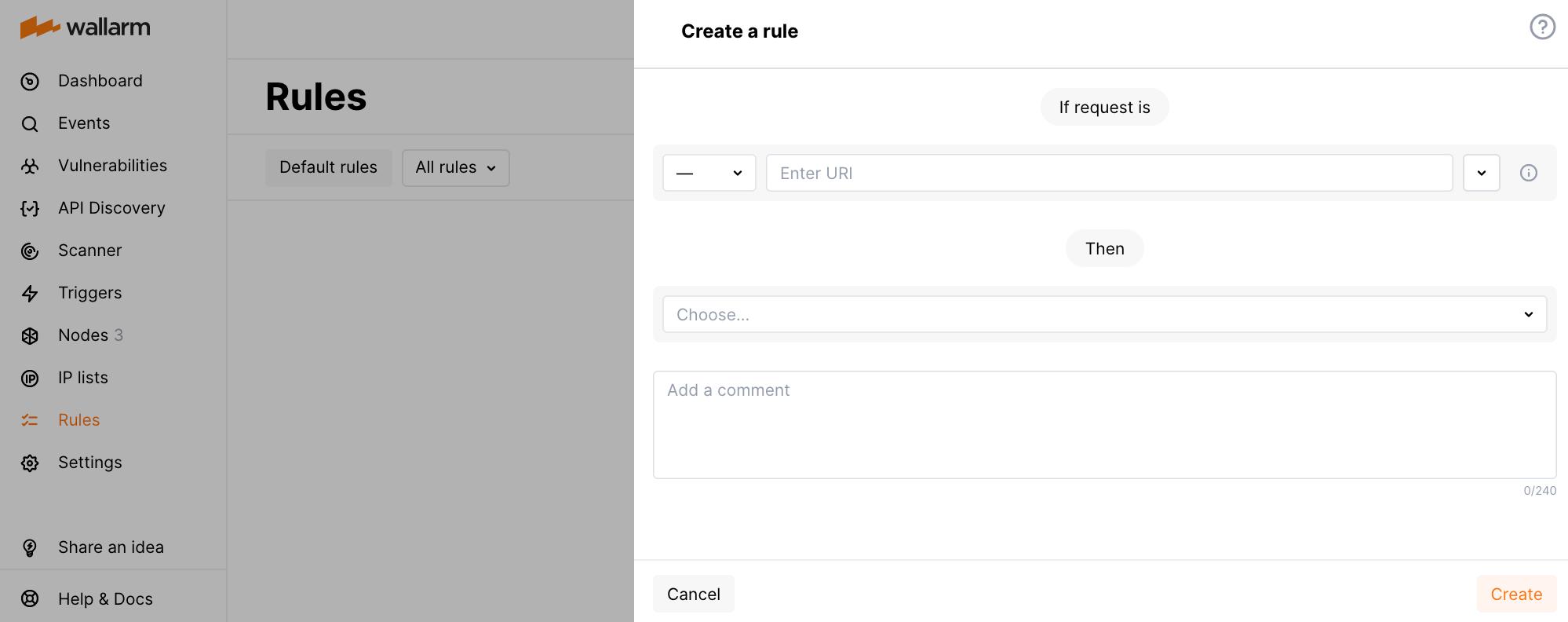Expand the URI advanced options chevron
Viewport: 1568px width, 622px height.
point(1481,173)
